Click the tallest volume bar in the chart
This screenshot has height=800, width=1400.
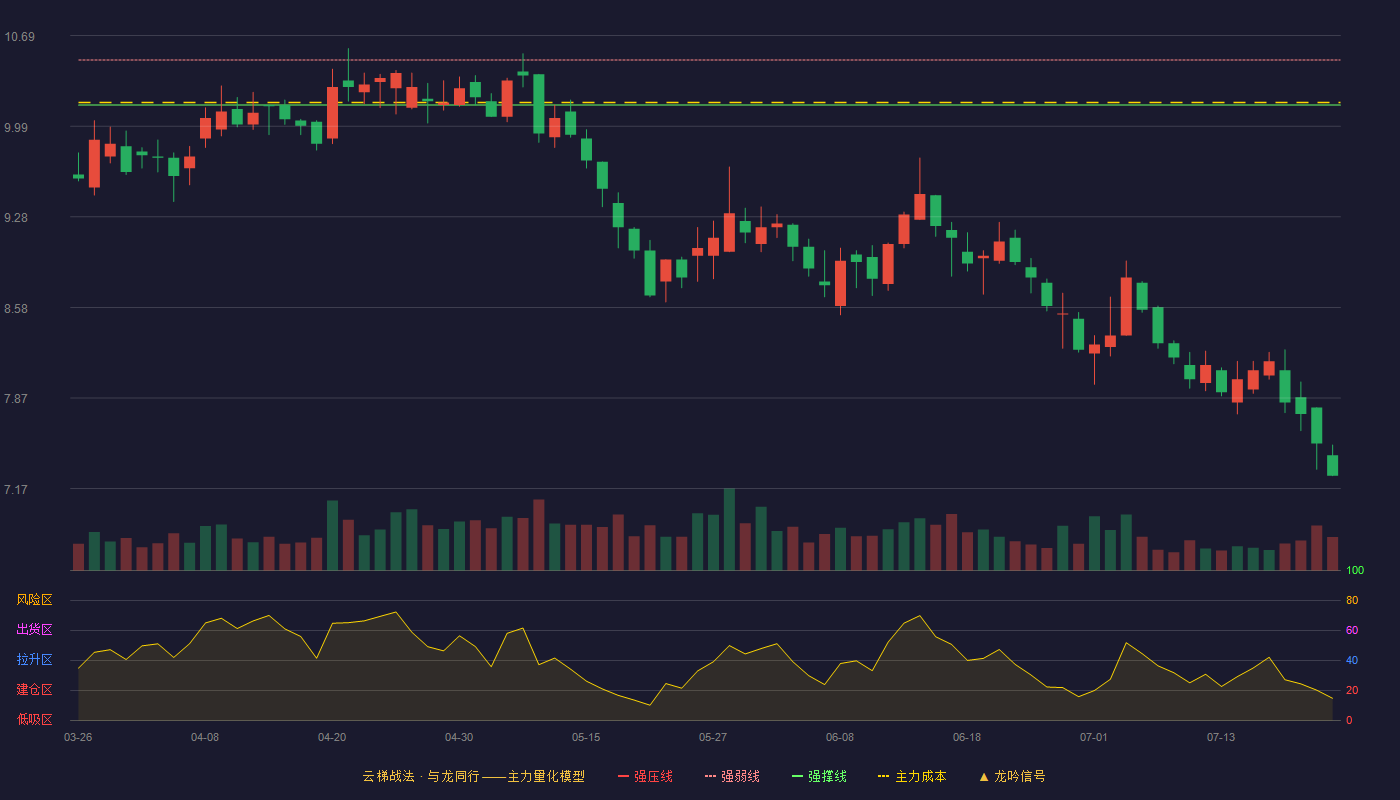pos(729,529)
